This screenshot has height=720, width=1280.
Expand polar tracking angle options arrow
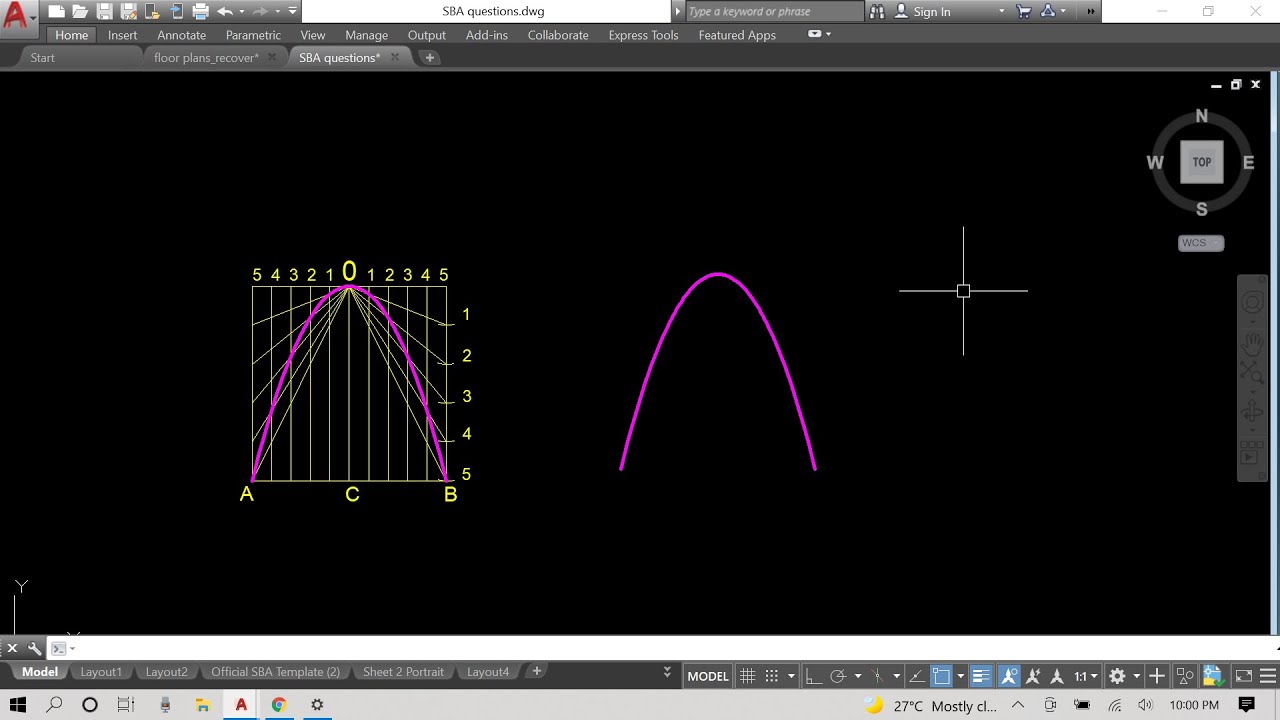pos(858,676)
